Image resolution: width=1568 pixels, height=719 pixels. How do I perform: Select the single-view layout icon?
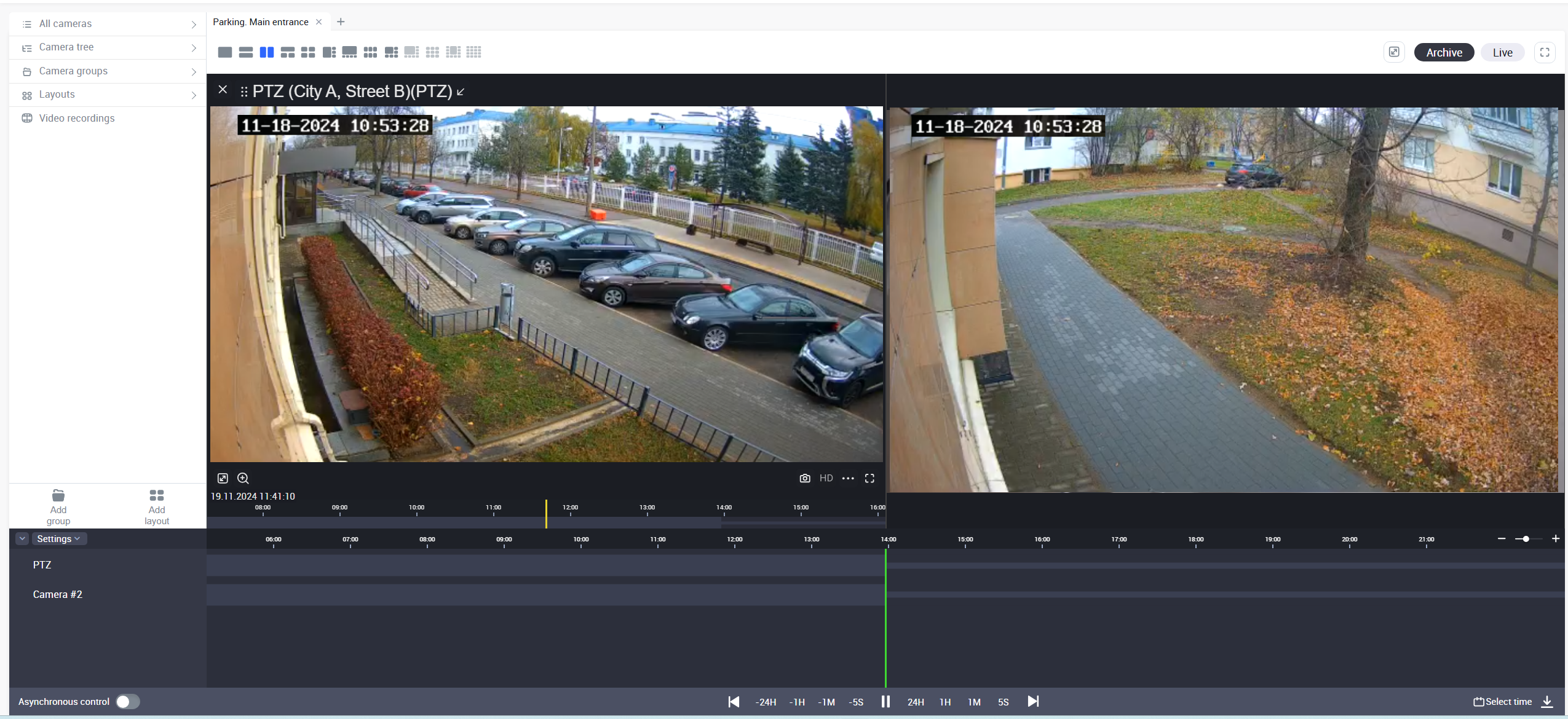[225, 52]
